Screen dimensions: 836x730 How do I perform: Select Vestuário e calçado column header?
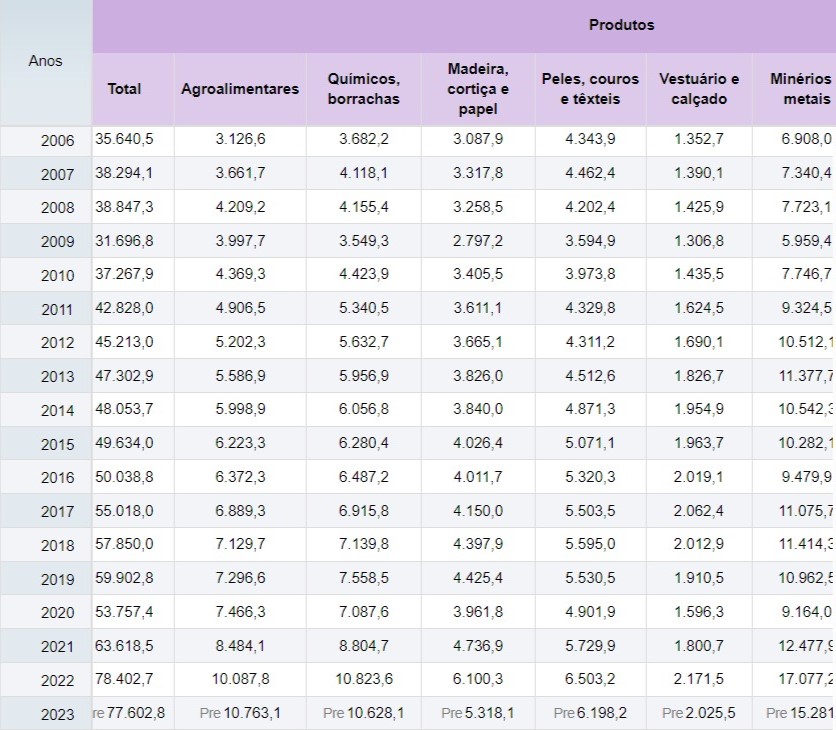click(699, 89)
